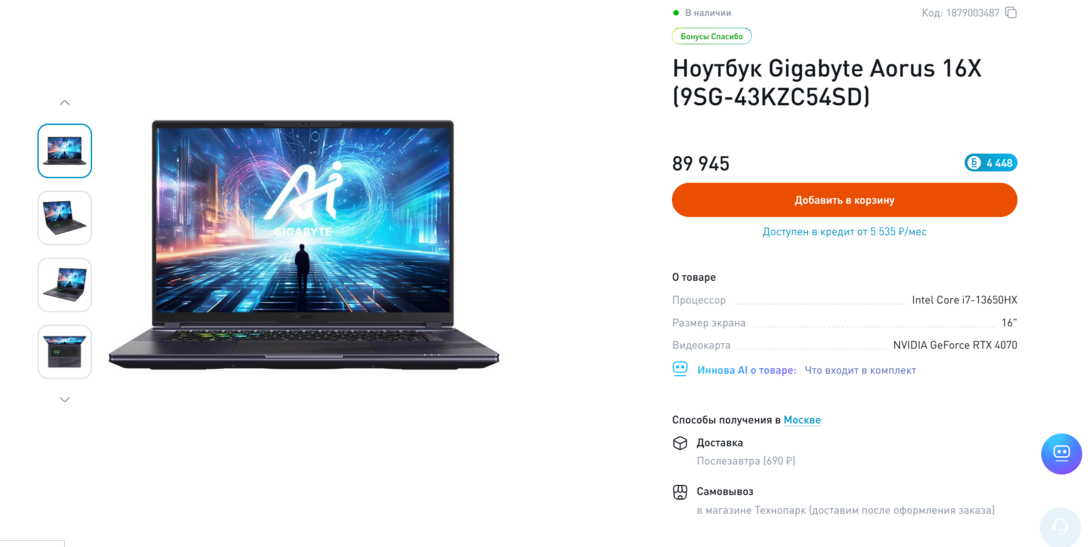Show more thumbnails with the down chevron

tap(65, 400)
